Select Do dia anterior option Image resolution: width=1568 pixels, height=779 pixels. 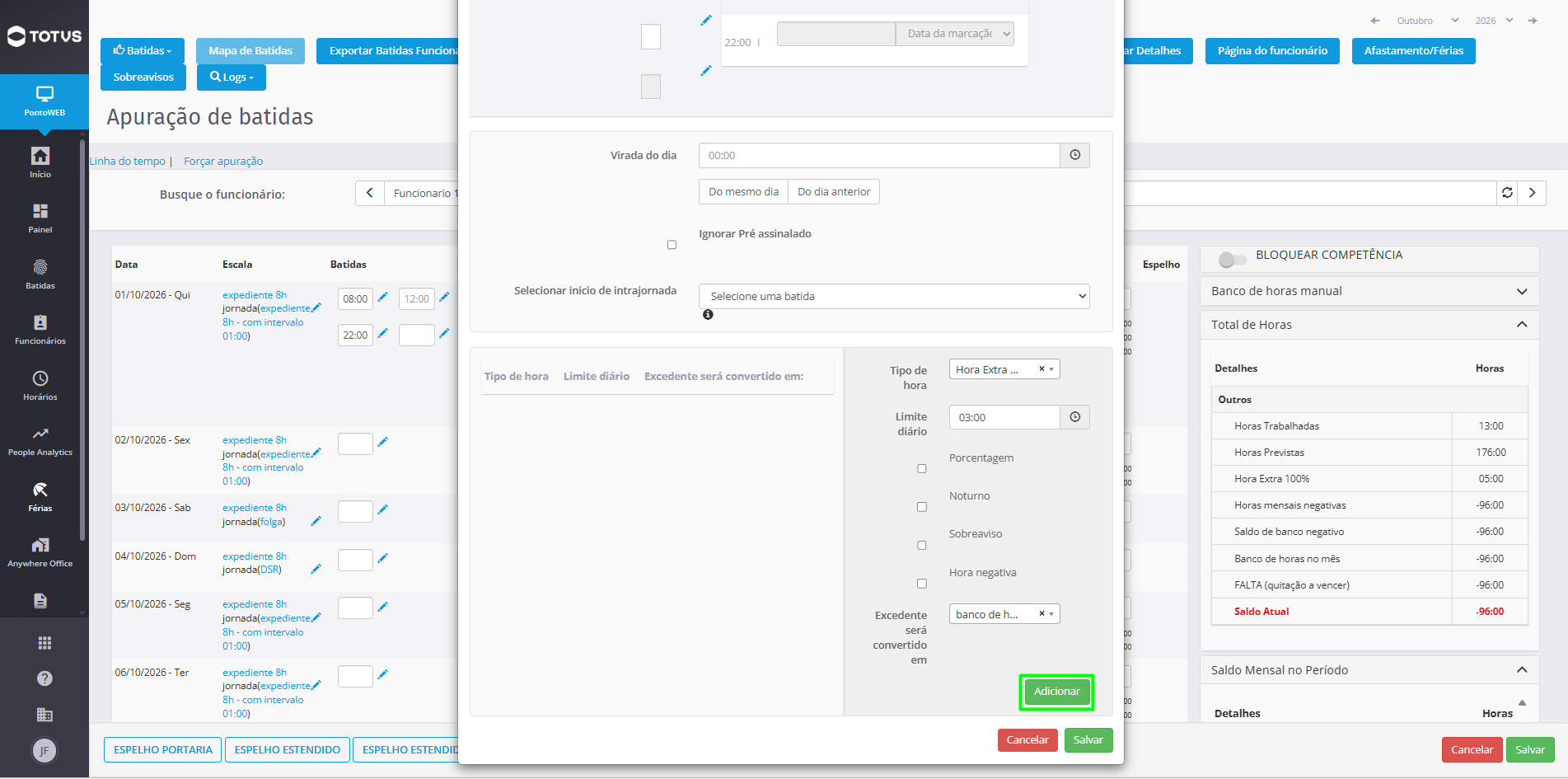(834, 192)
